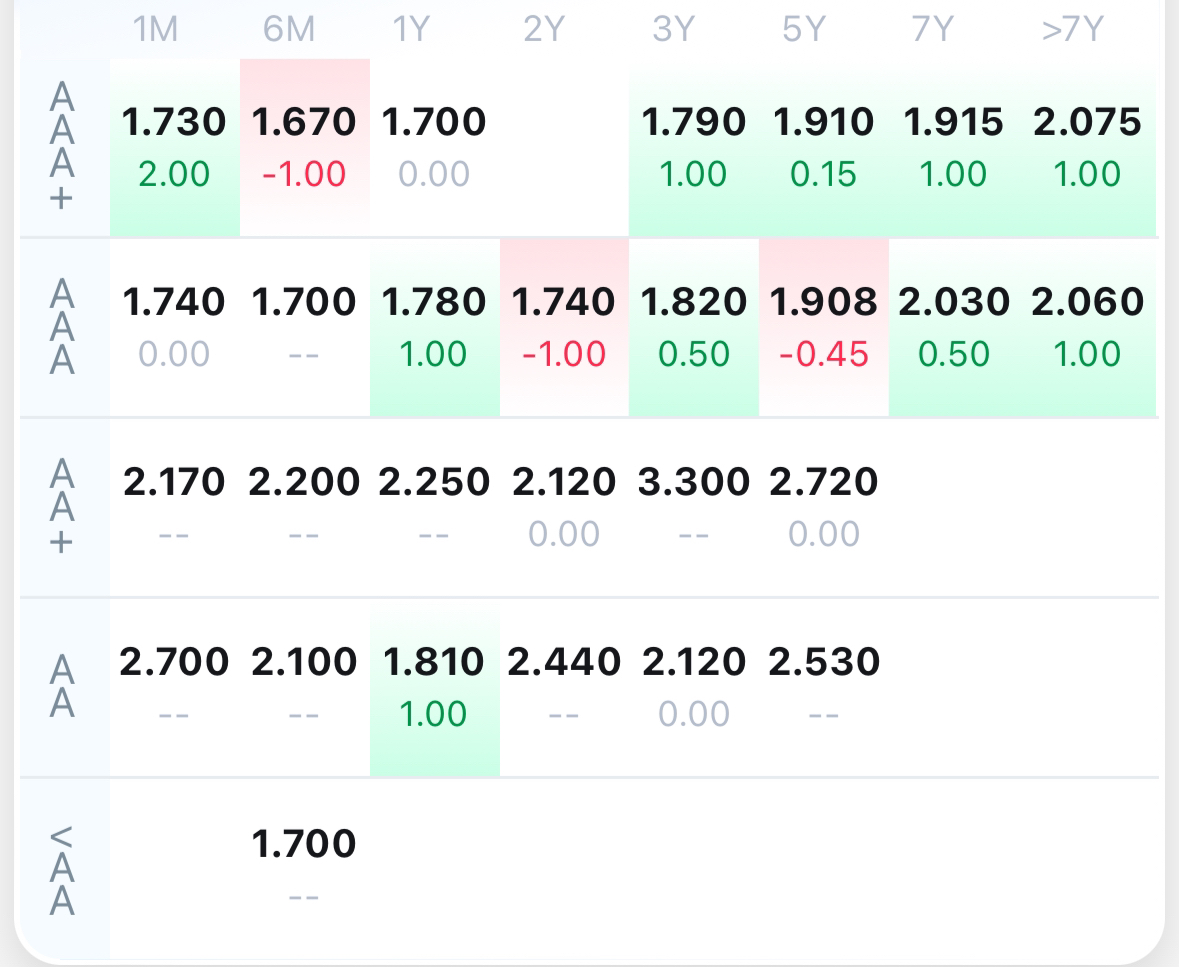Select the 1.700 <AAA 6M cell
Screen dimensions: 1179x967
305,869
